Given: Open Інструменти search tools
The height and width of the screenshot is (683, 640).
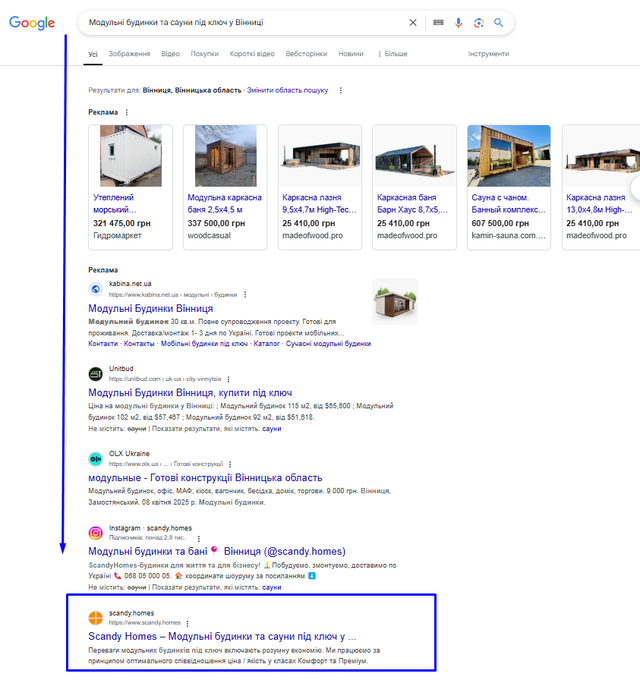Looking at the screenshot, I should (488, 54).
